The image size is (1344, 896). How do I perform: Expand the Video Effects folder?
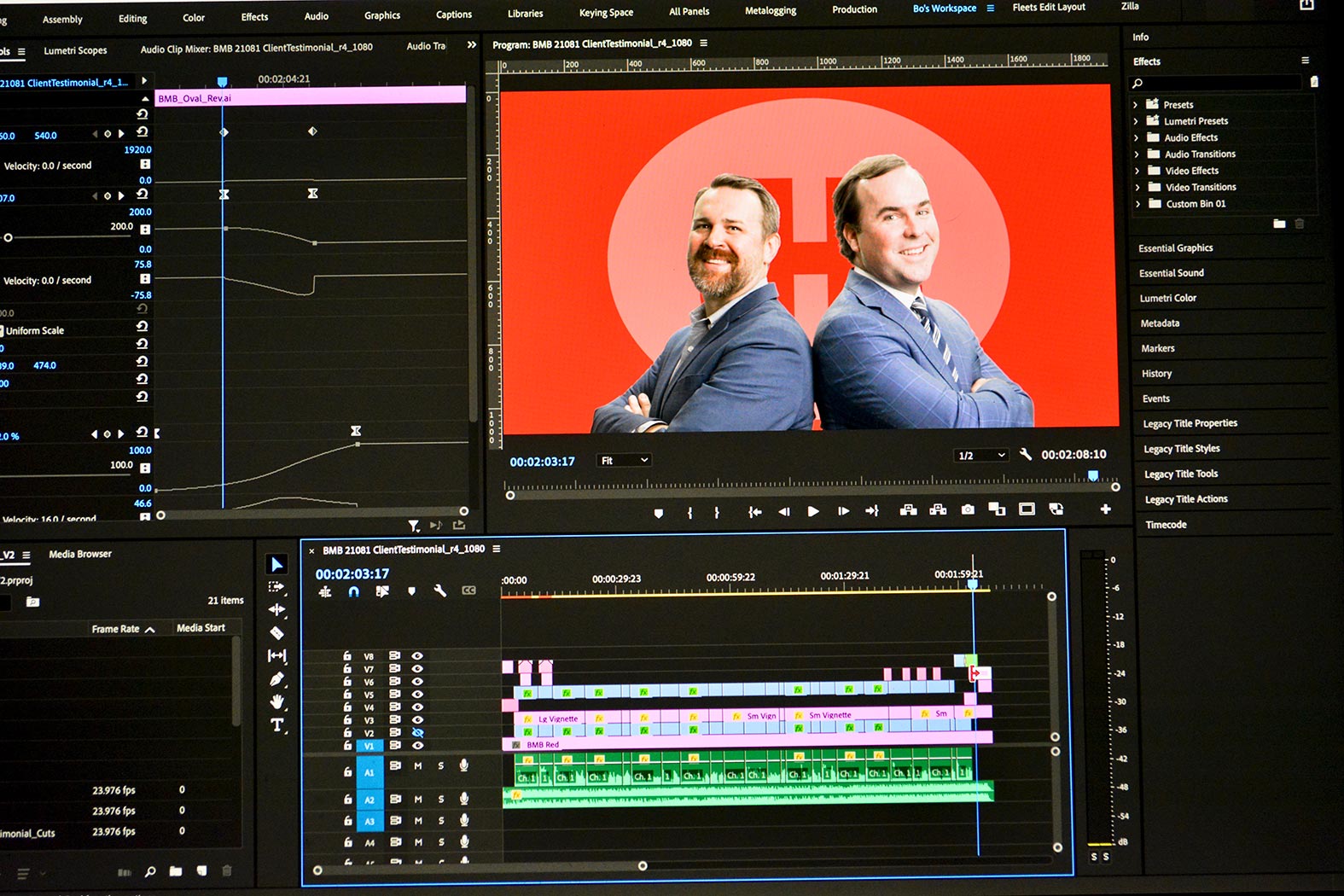point(1137,171)
